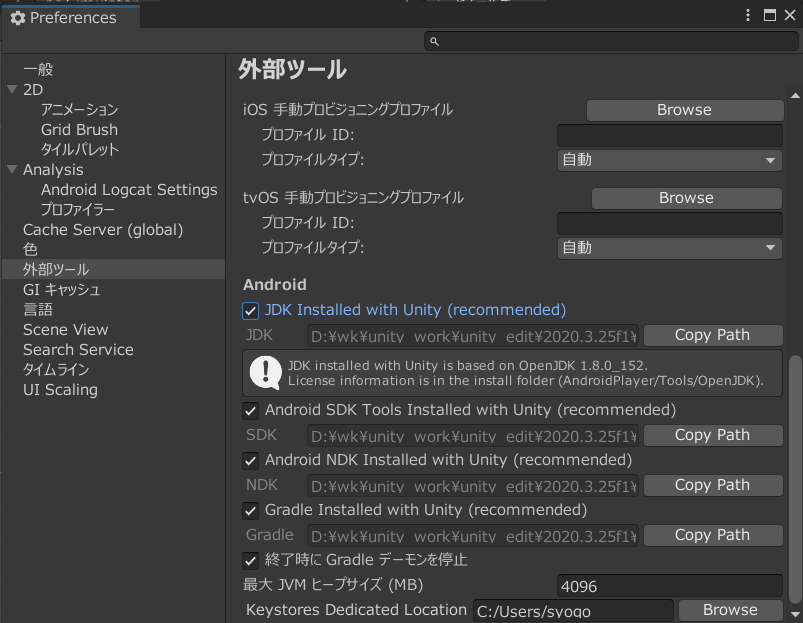
Task: Toggle Gradle Installed with Unity checkbox
Action: point(250,510)
